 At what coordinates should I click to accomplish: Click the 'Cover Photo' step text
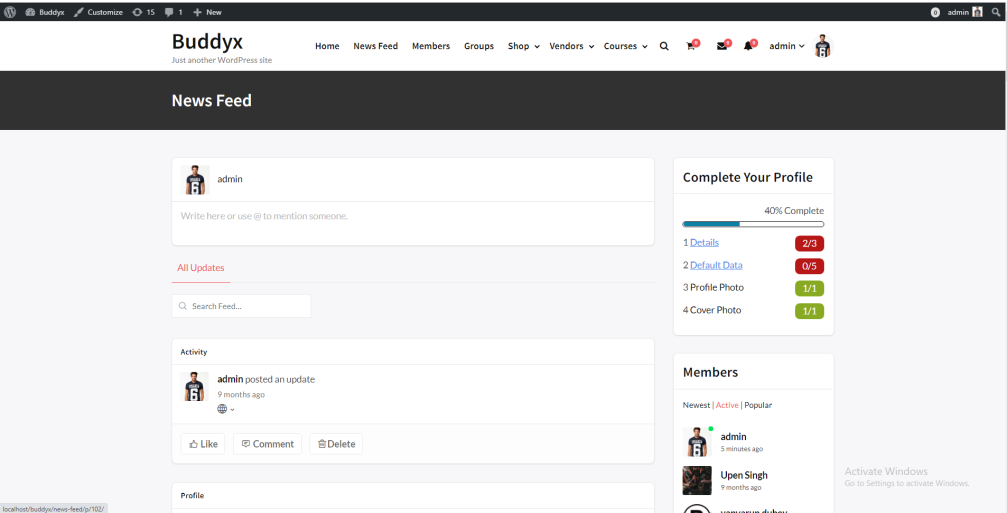(x=715, y=310)
